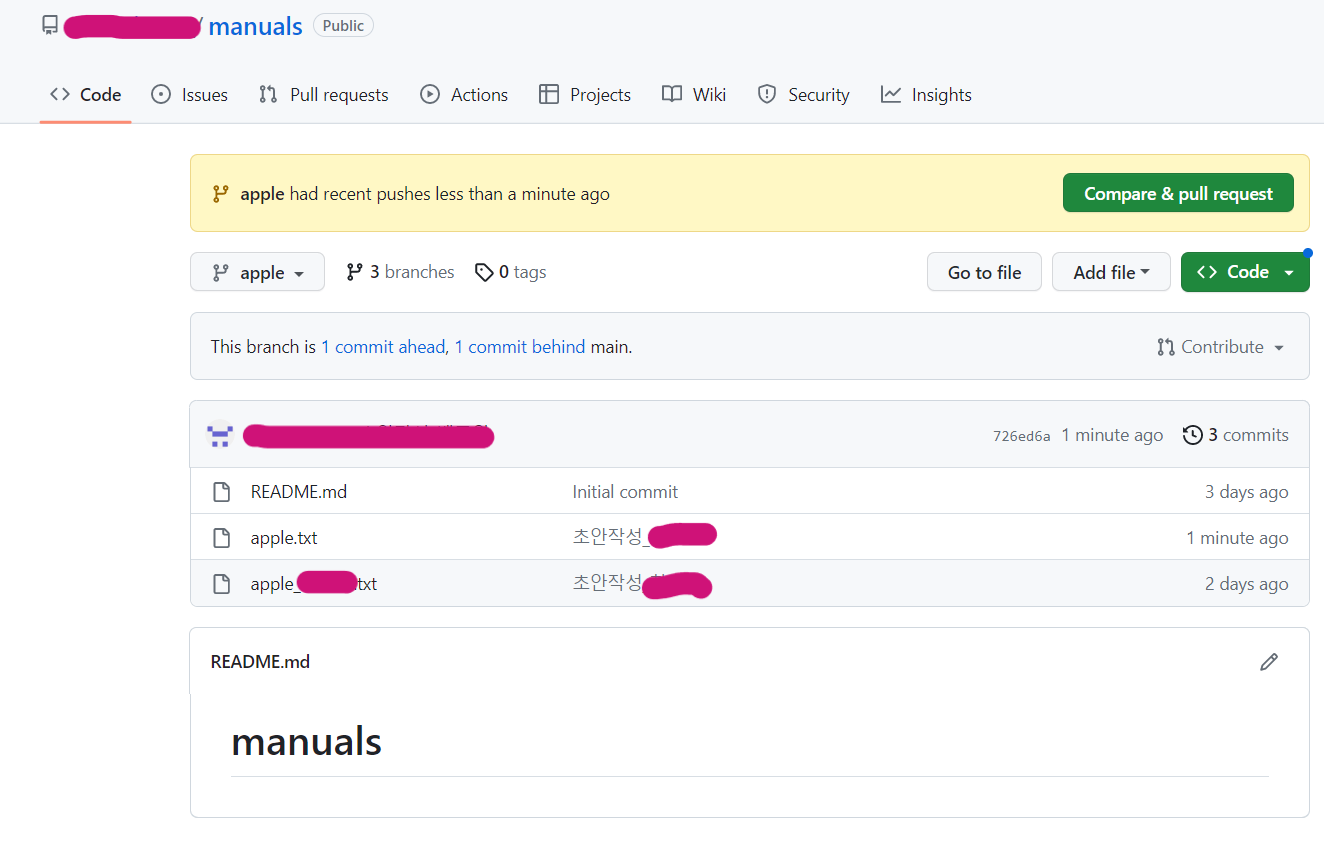View the Insights tab
1324x852 pixels.
tap(926, 95)
